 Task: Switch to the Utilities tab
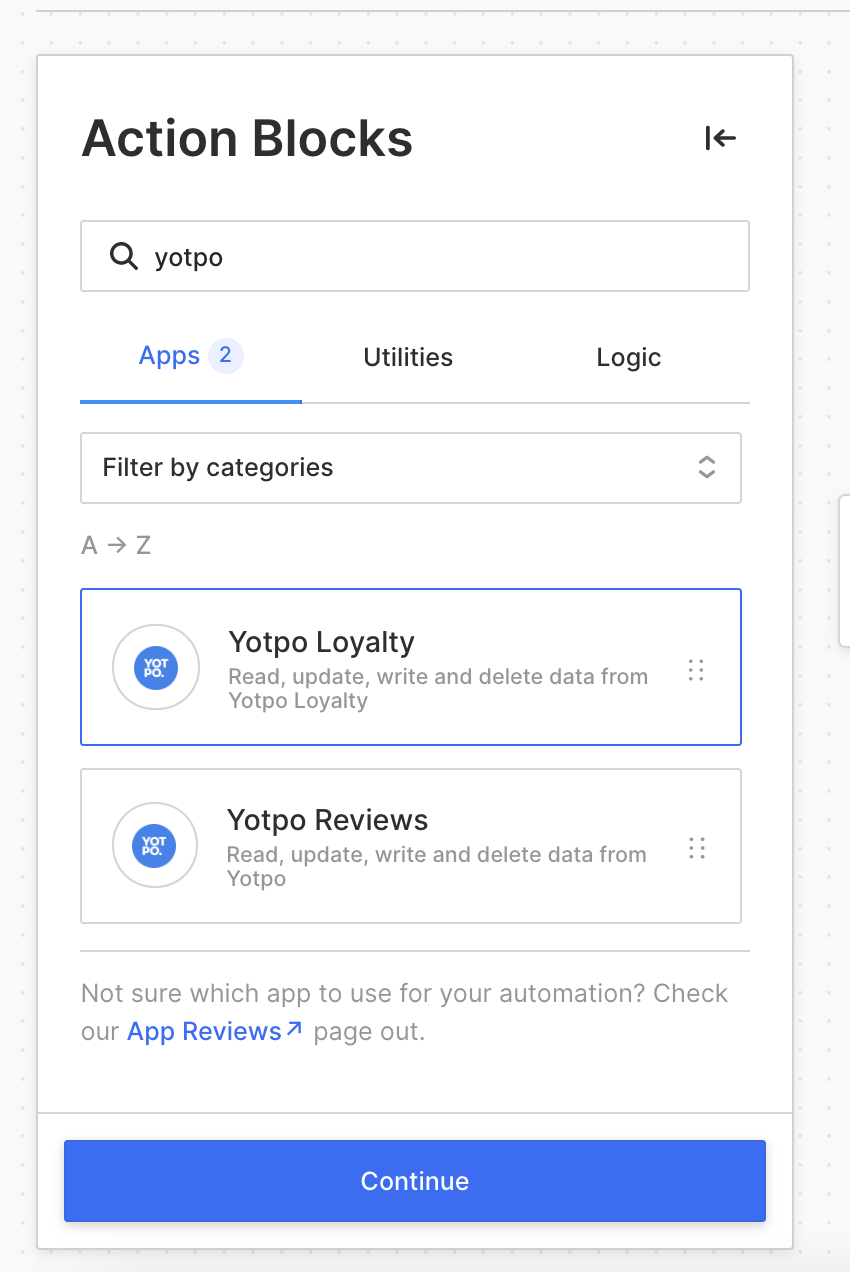tap(408, 358)
